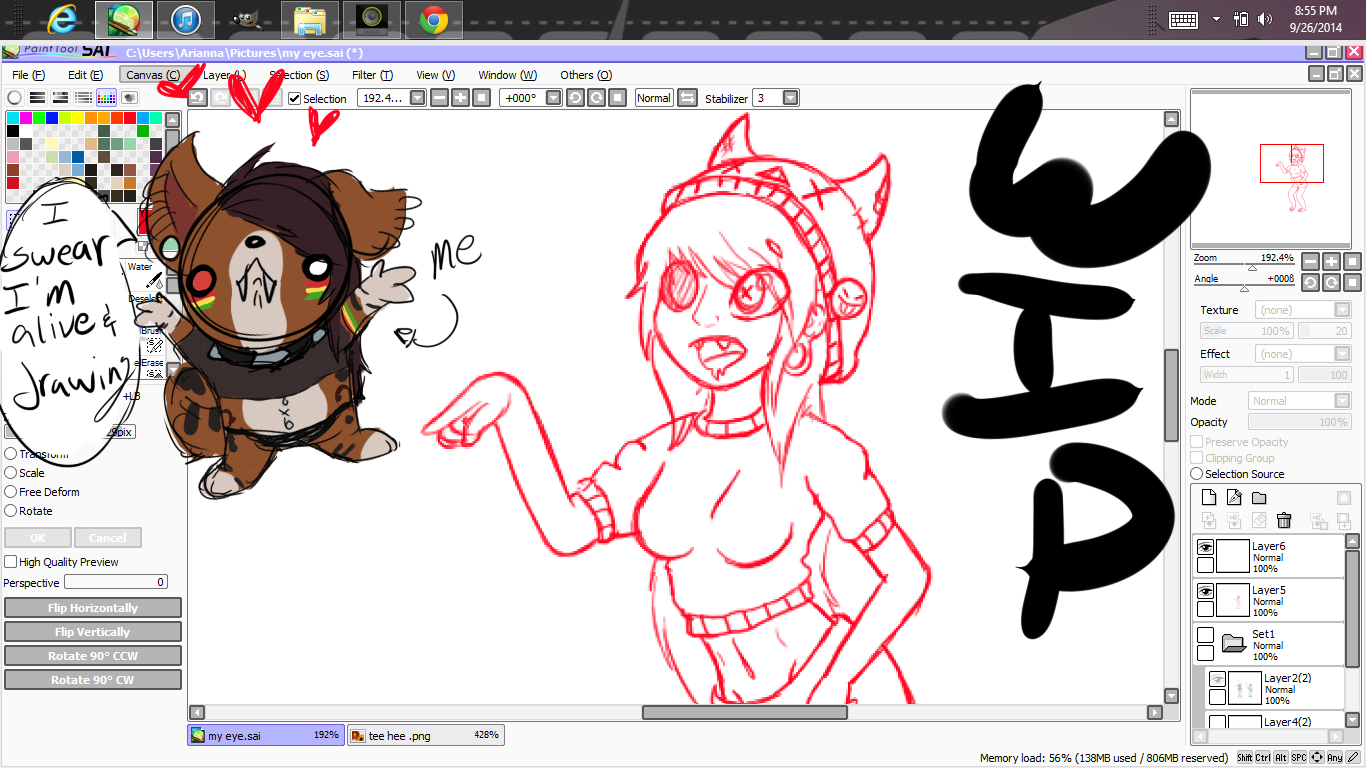
Task: Toggle the swatches palette panel icon
Action: coord(106,97)
